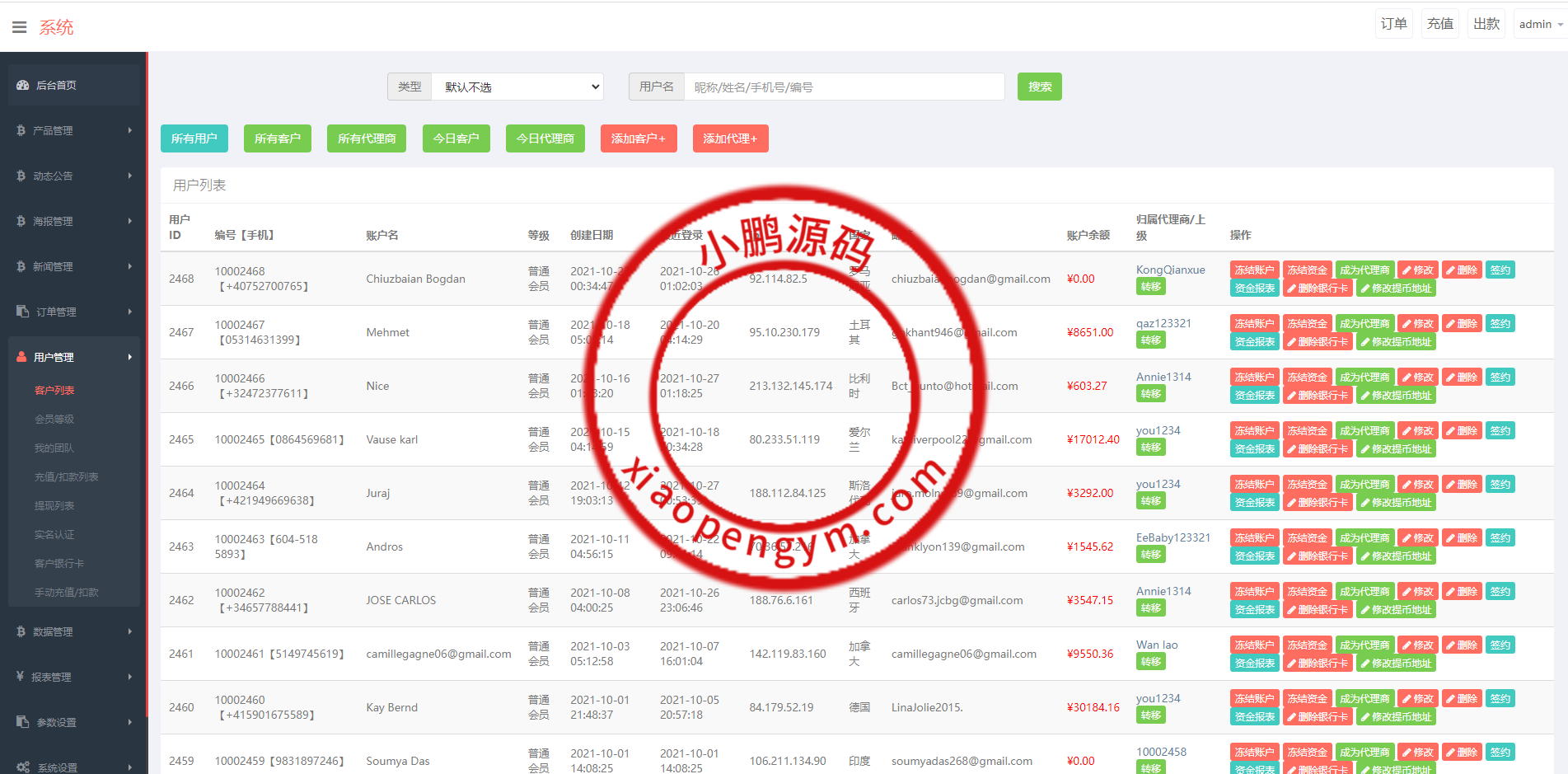Go to 提现列表 in the sidebar

(x=54, y=505)
